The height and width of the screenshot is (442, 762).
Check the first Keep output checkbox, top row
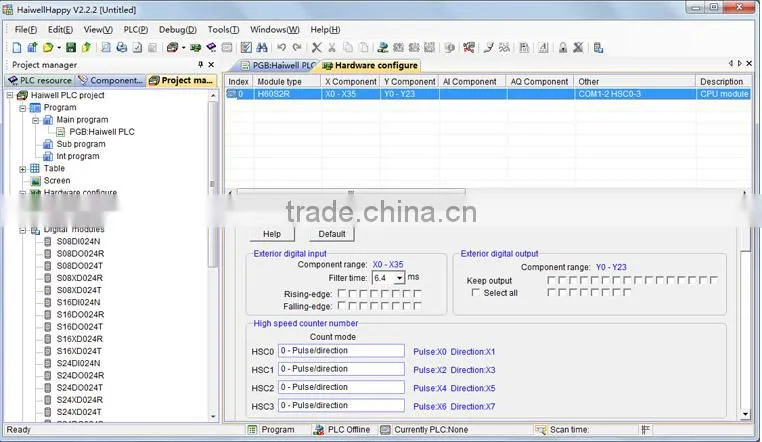552,280
